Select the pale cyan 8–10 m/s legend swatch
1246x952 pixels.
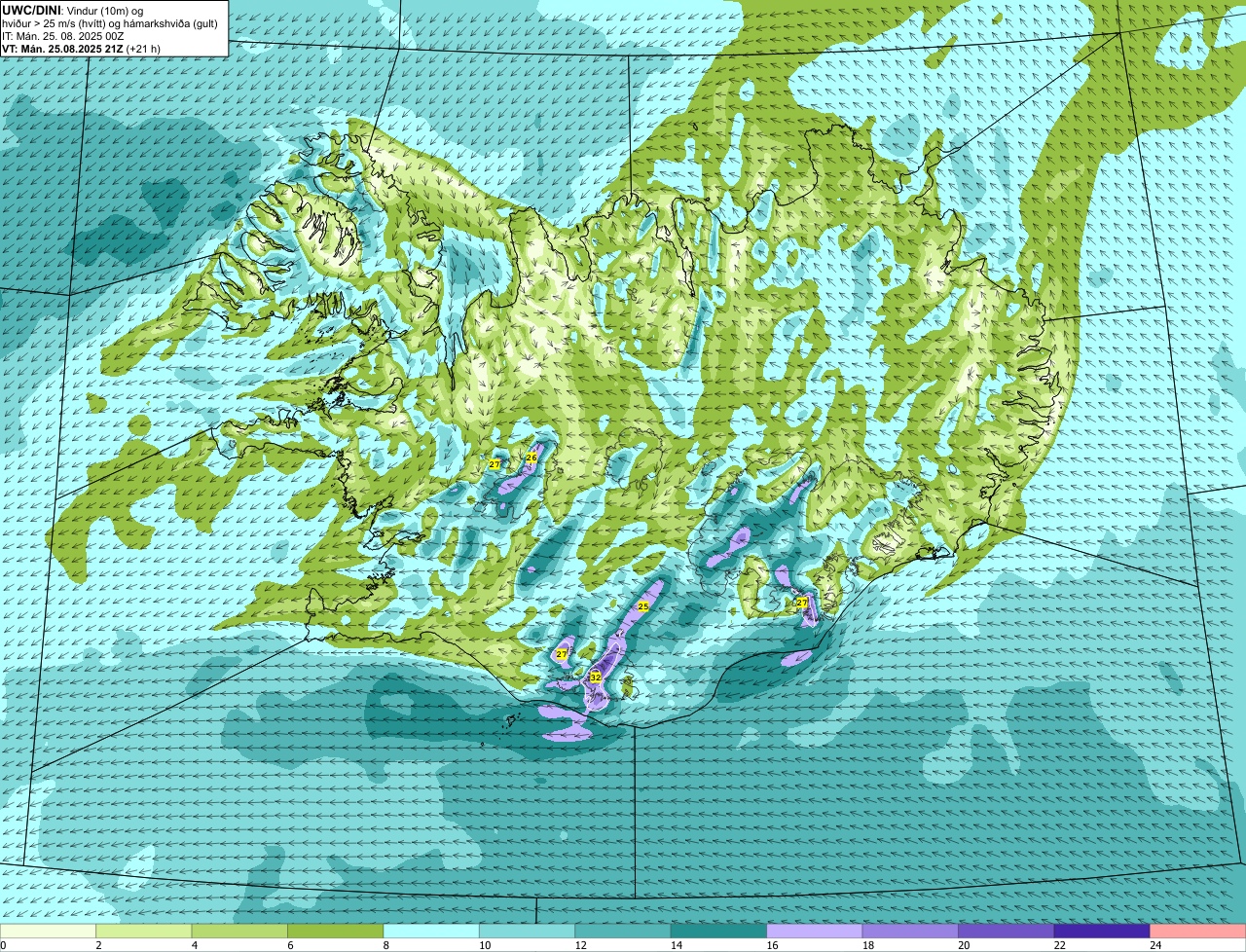pyautogui.click(x=431, y=932)
